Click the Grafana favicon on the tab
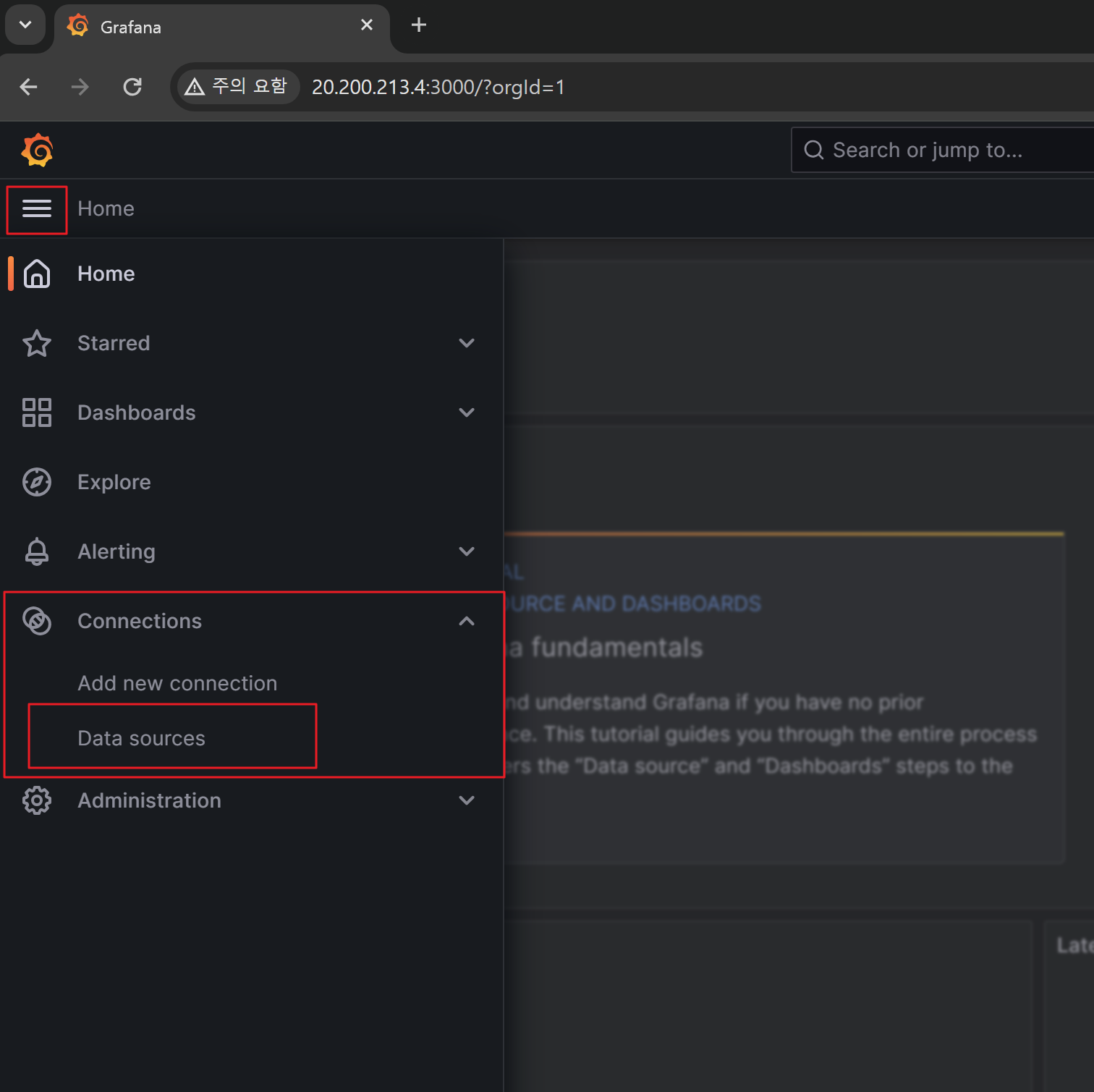This screenshot has width=1094, height=1092. click(78, 26)
